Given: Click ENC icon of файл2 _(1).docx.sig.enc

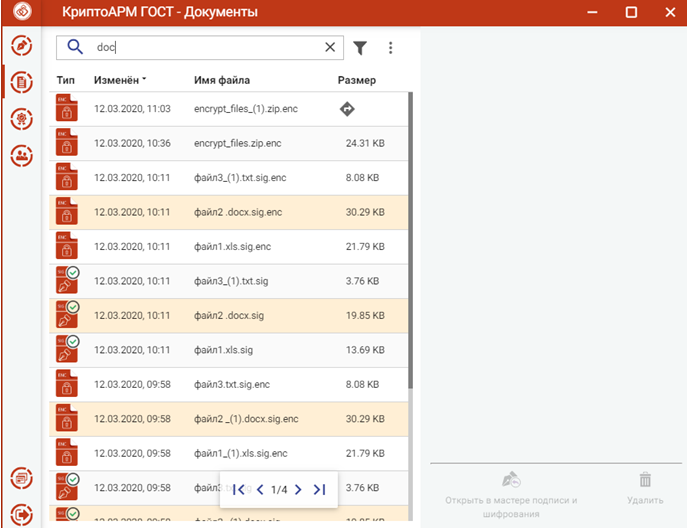Looking at the screenshot, I should pyautogui.click(x=67, y=418).
